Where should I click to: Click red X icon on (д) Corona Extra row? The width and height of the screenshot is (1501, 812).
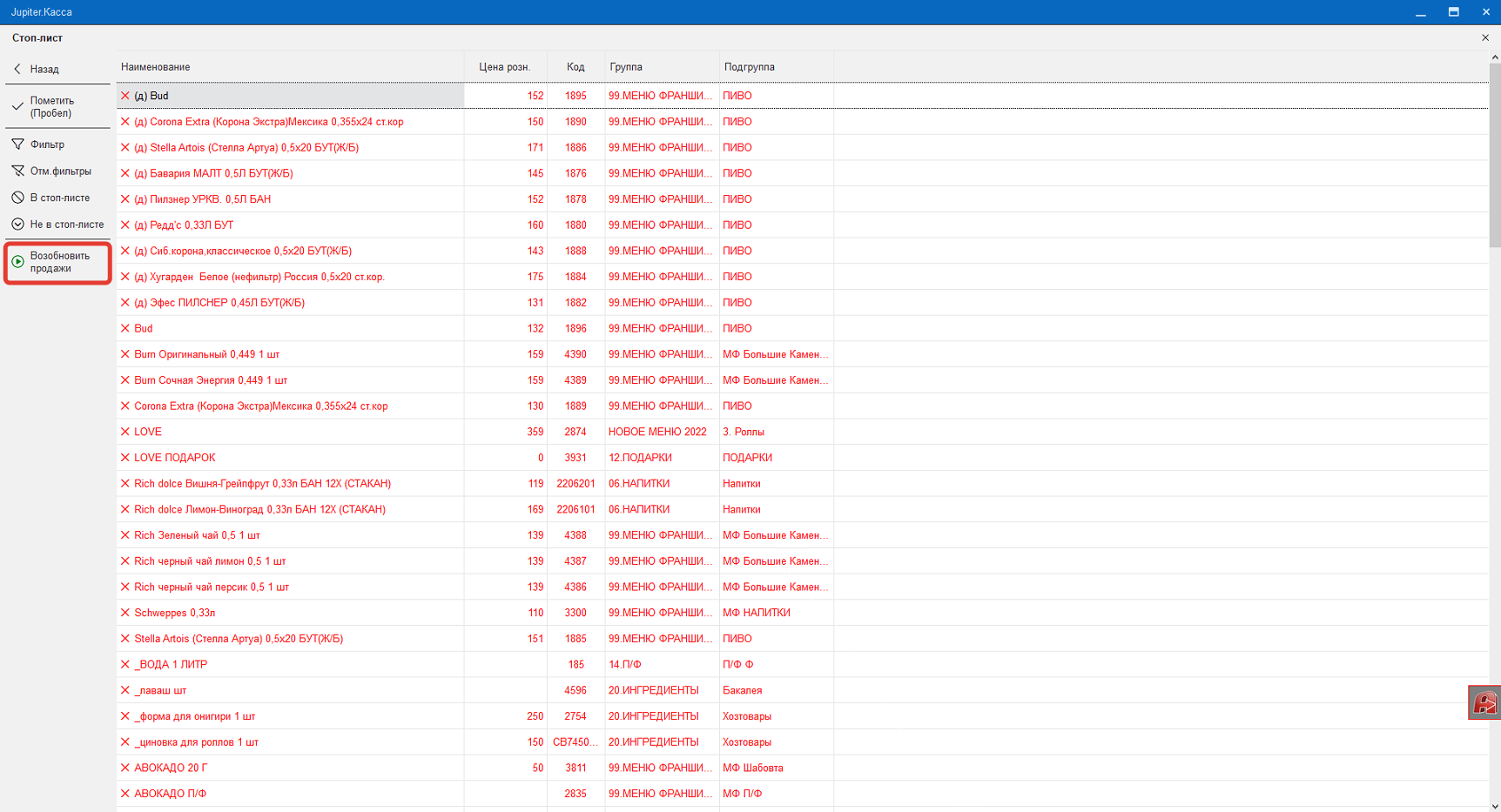125,122
